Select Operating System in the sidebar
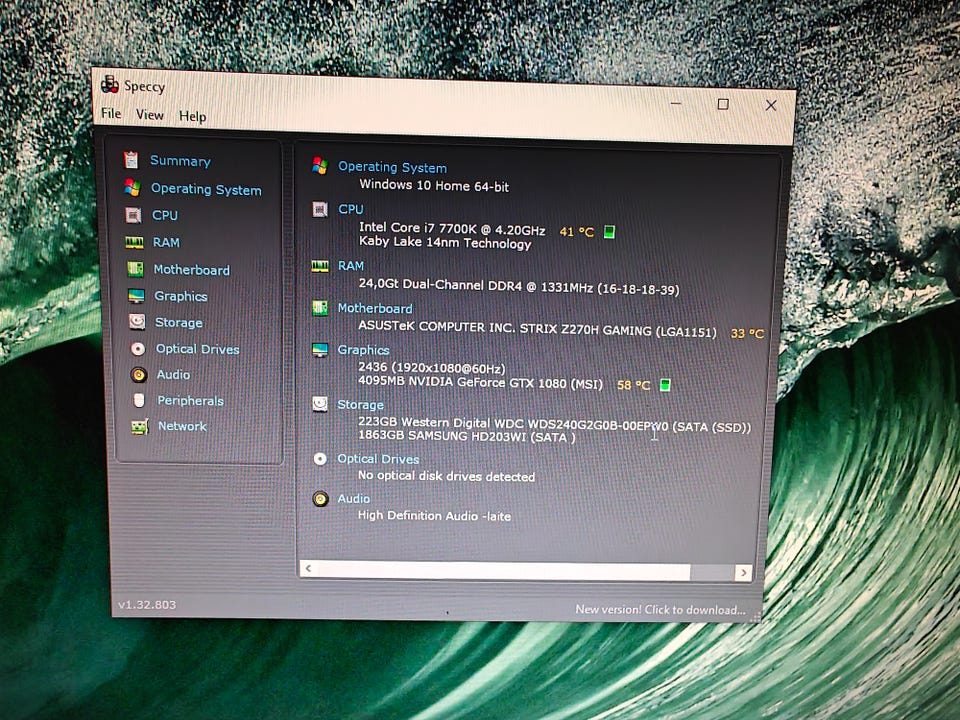Screen dimensions: 960x720 click(206, 189)
